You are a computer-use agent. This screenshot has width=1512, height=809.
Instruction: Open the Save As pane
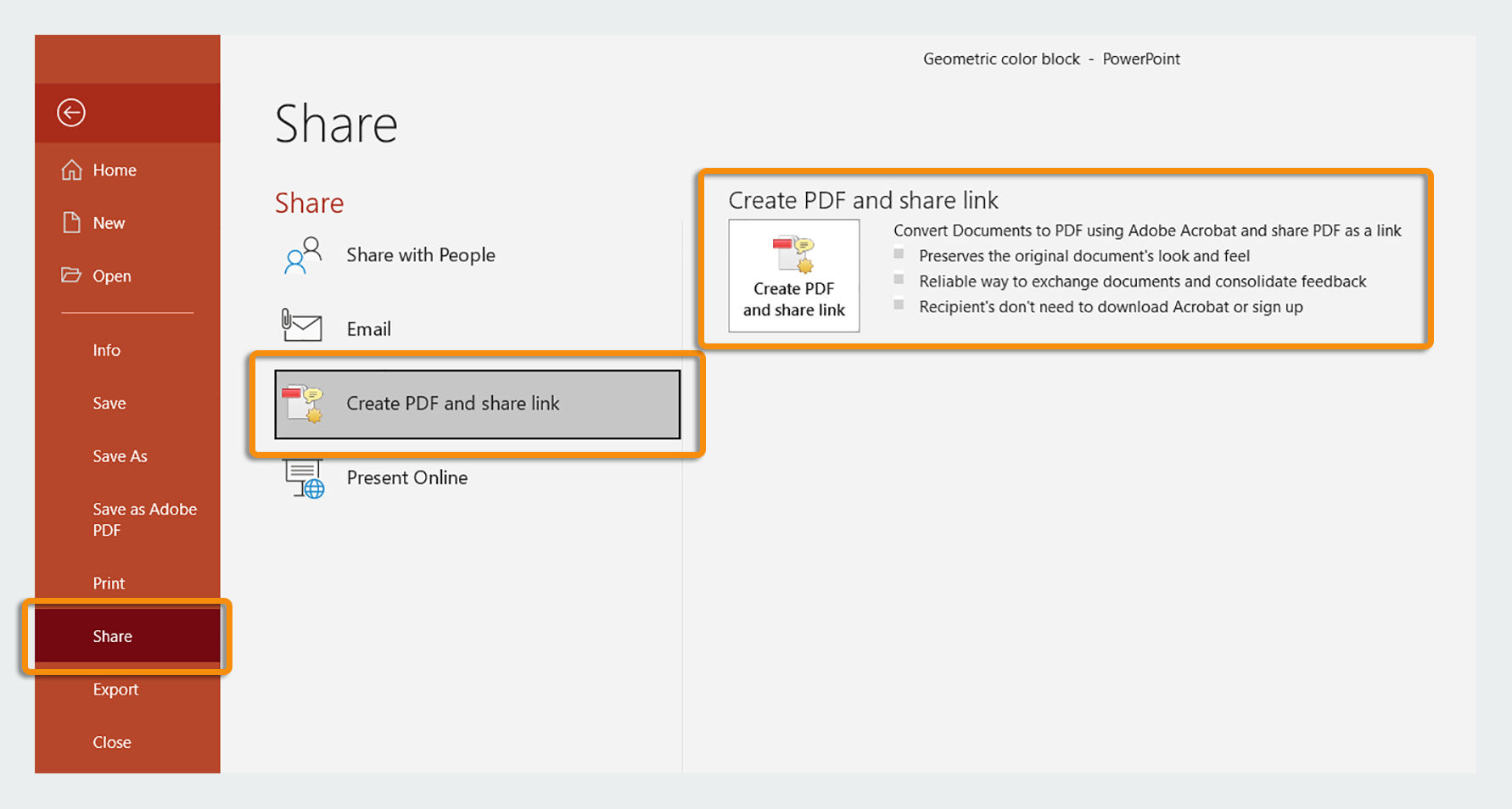click(120, 455)
